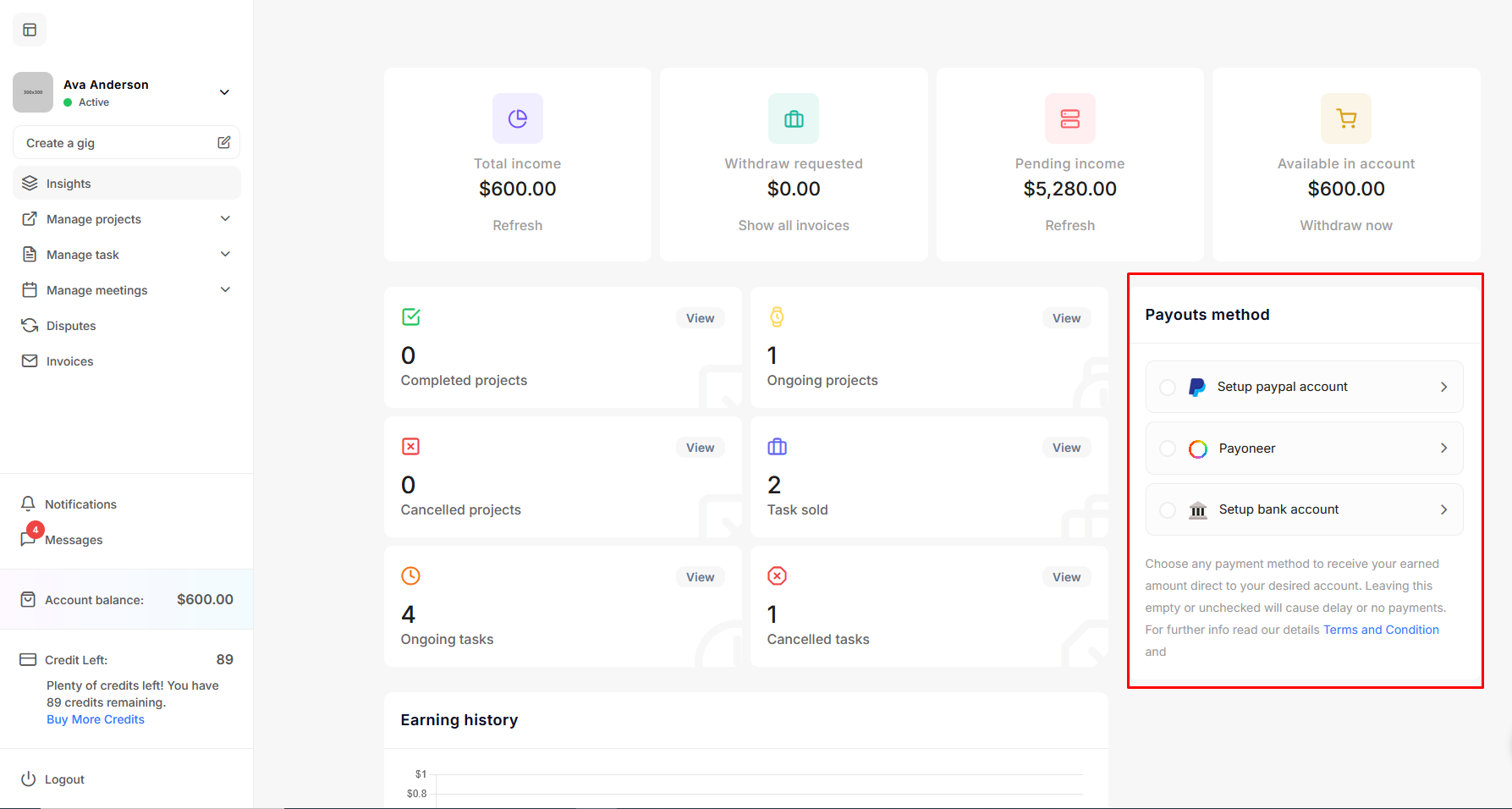
Task: Select the Setup bank account radio button
Action: click(1168, 509)
